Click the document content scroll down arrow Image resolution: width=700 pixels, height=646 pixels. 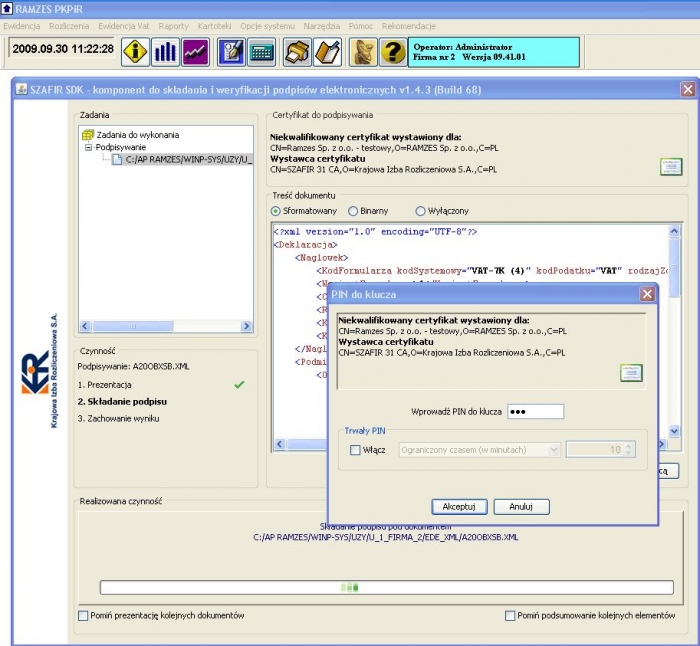coord(674,431)
